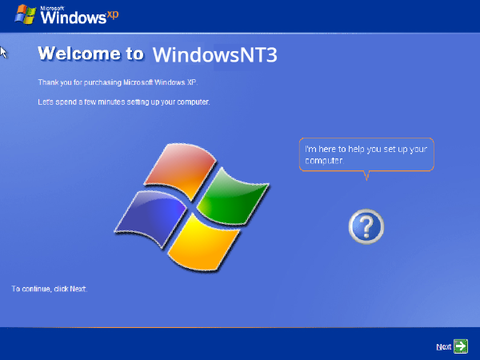This screenshot has width=480, height=360.
Task: Click the blue question mark help icon
Action: [366, 227]
